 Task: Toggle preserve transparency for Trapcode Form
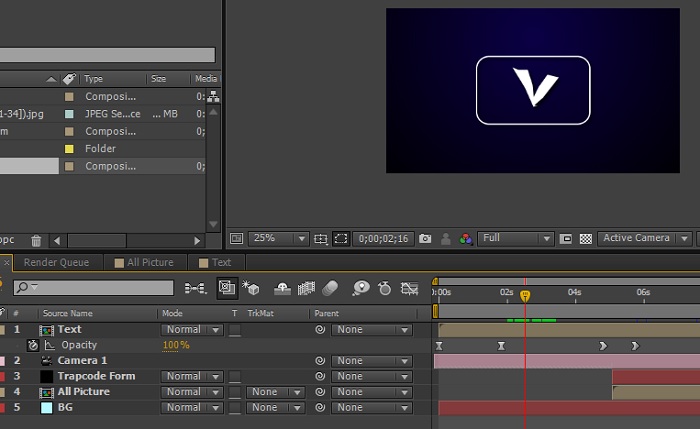[235, 377]
